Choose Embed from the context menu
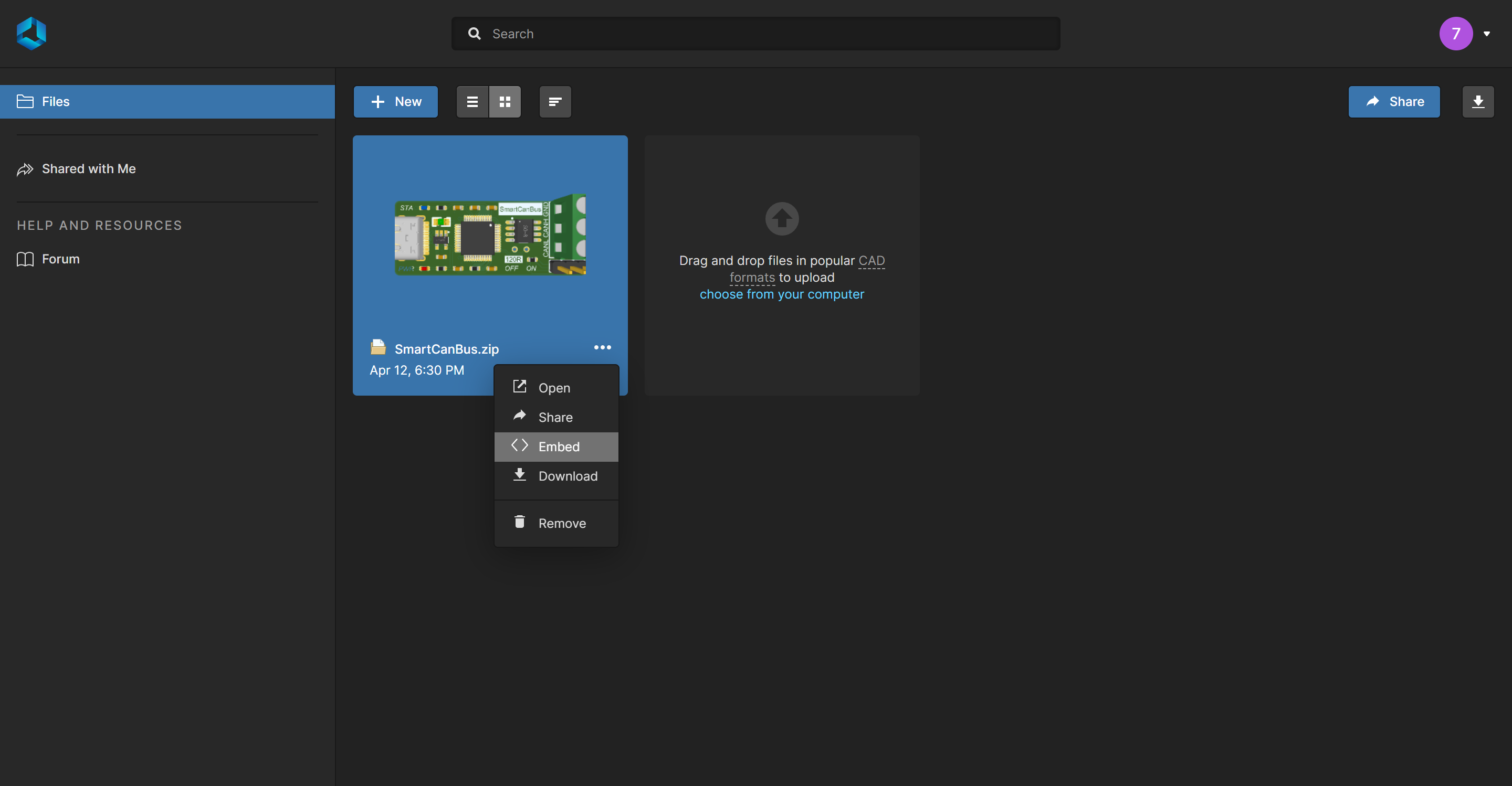This screenshot has height=786, width=1512. pos(556,447)
